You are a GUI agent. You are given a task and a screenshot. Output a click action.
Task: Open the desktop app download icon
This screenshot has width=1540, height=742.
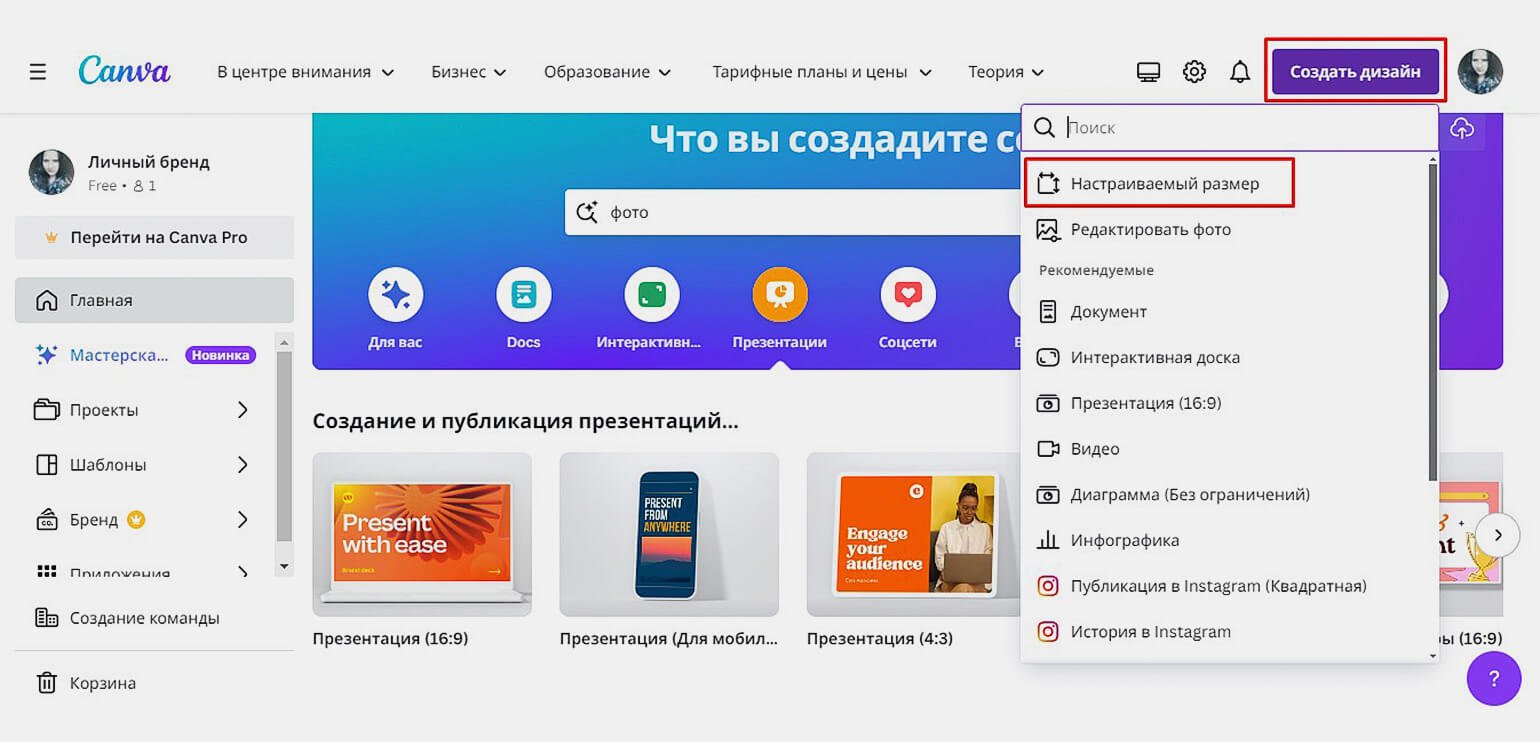click(1148, 72)
